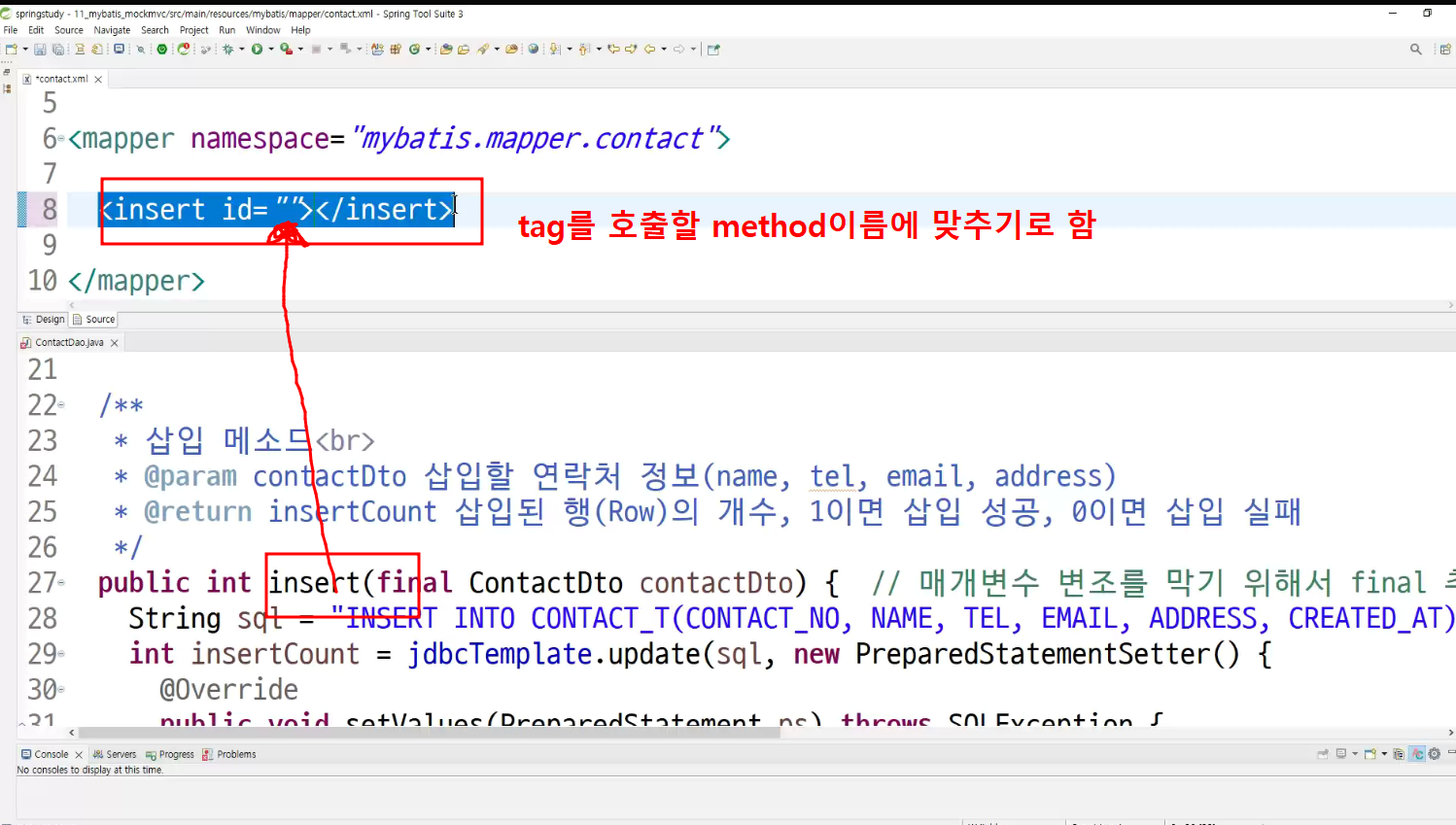Collapse the Javadoc comment fold on line 22
This screenshot has height=825, width=1456.
point(61,404)
